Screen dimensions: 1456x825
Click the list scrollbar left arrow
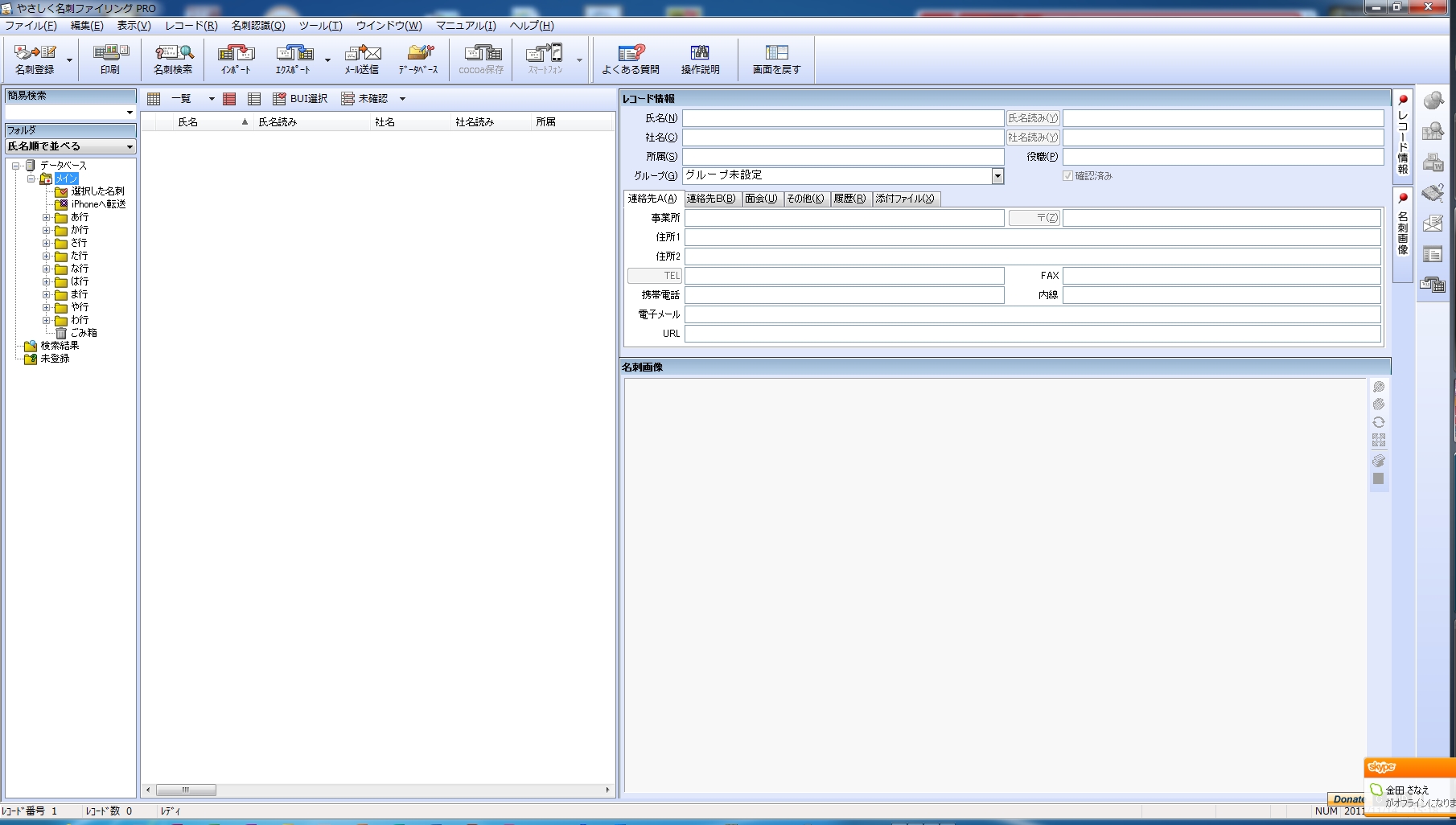tap(148, 790)
